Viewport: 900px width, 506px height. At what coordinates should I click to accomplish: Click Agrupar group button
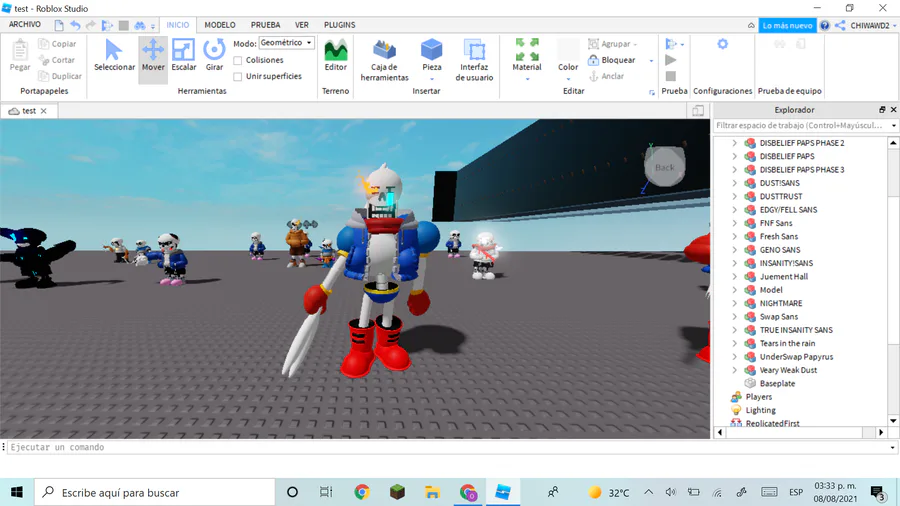613,44
